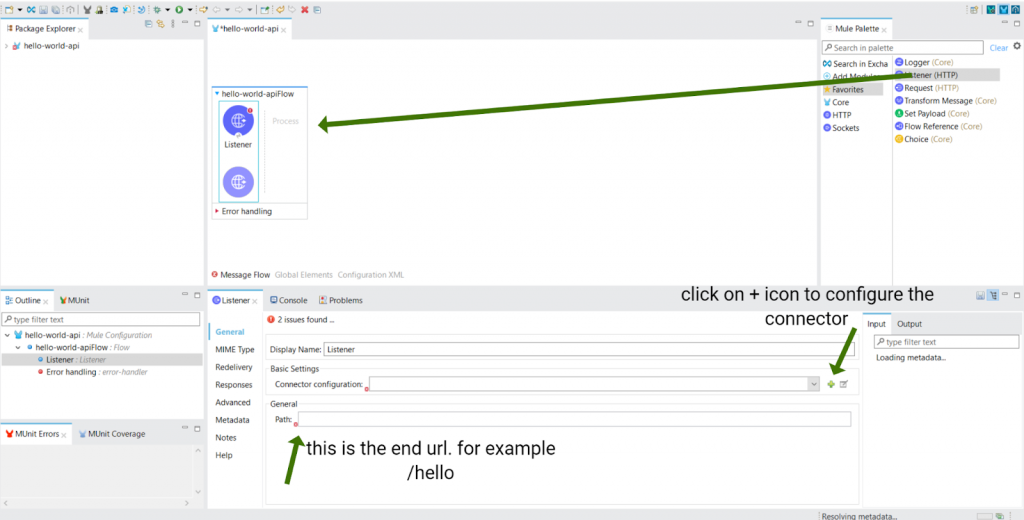Select Request (HTTP) in palette
The height and width of the screenshot is (520, 1024).
pos(927,88)
